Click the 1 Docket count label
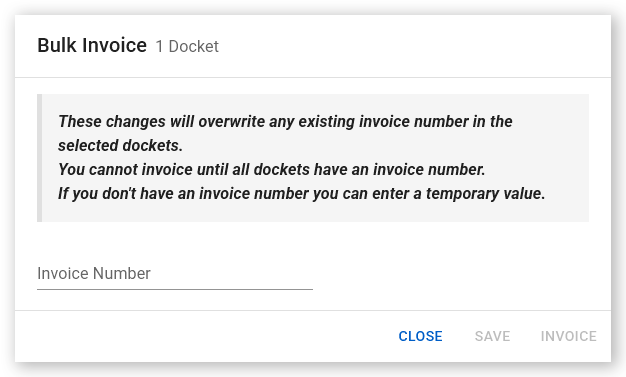Image resolution: width=626 pixels, height=377 pixels. [x=187, y=46]
